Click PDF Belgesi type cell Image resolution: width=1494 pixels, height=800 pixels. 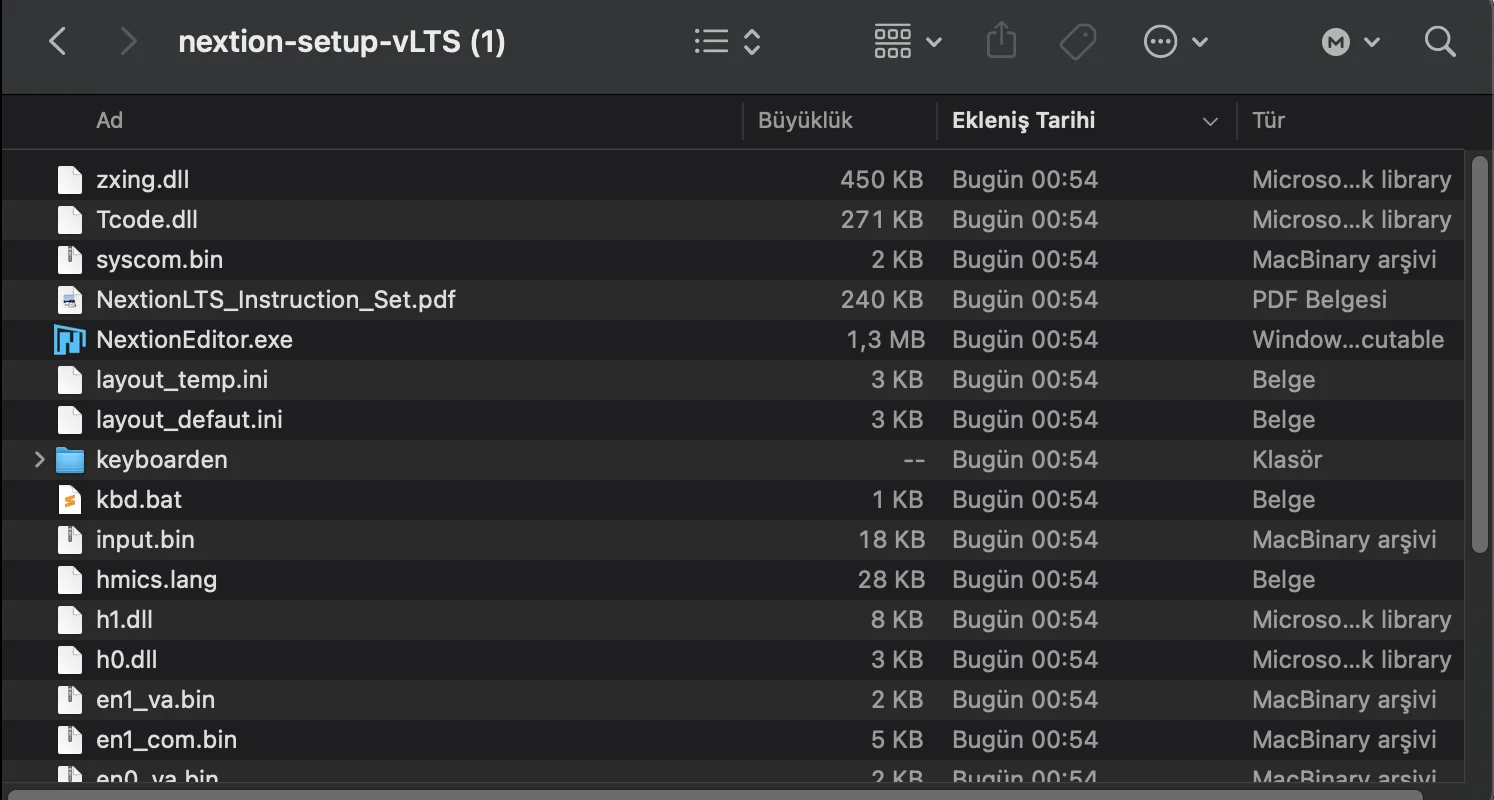[1320, 300]
